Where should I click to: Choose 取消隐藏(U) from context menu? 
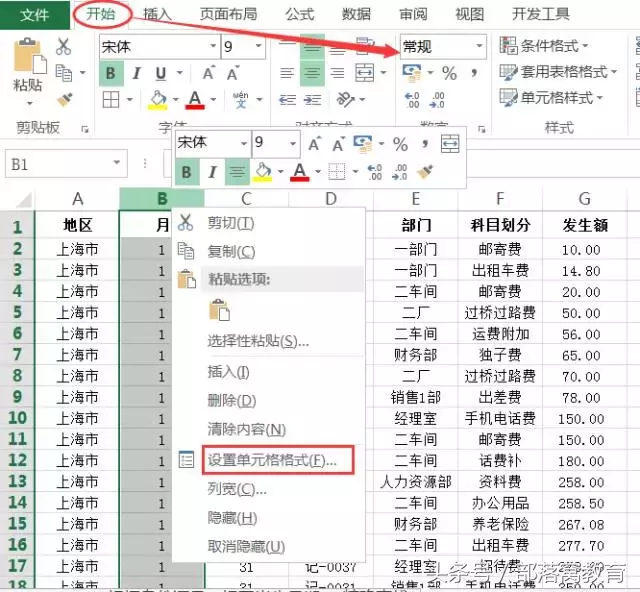click(269, 546)
